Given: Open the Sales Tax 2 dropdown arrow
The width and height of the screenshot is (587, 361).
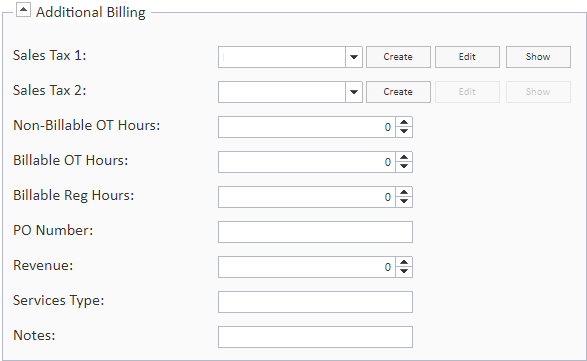Looking at the screenshot, I should tap(354, 92).
